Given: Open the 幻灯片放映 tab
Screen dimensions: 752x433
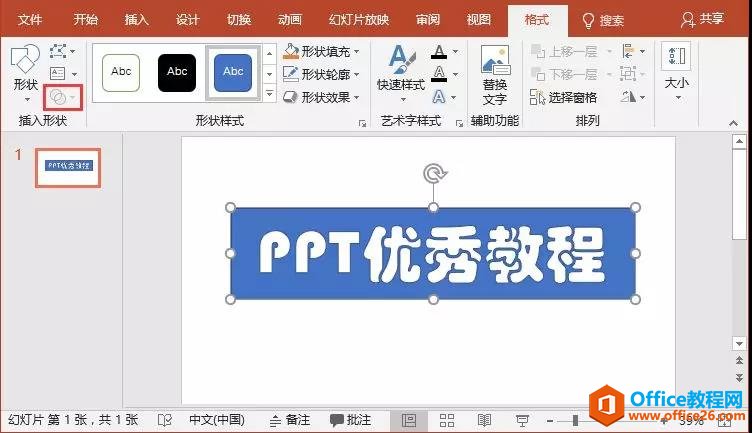Looking at the screenshot, I should 359,20.
